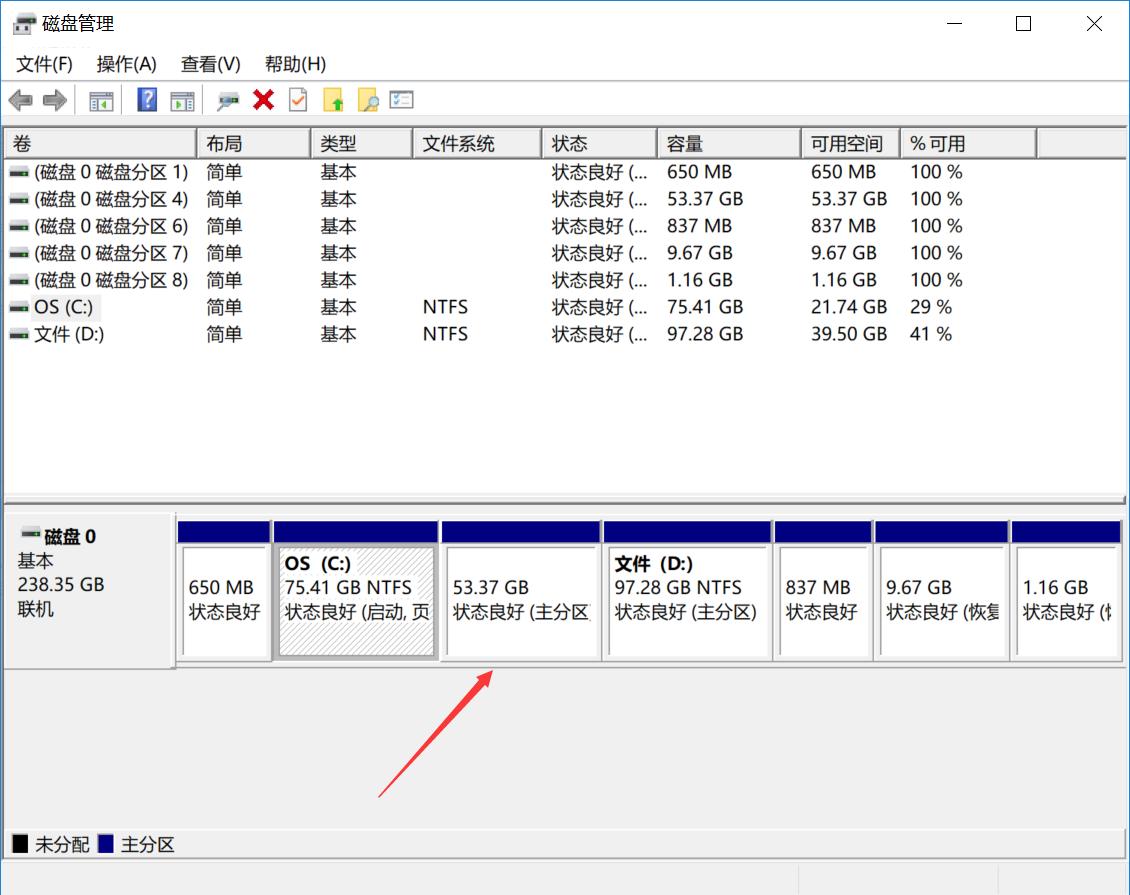Toggle the show/hide console tree icon

point(101,100)
